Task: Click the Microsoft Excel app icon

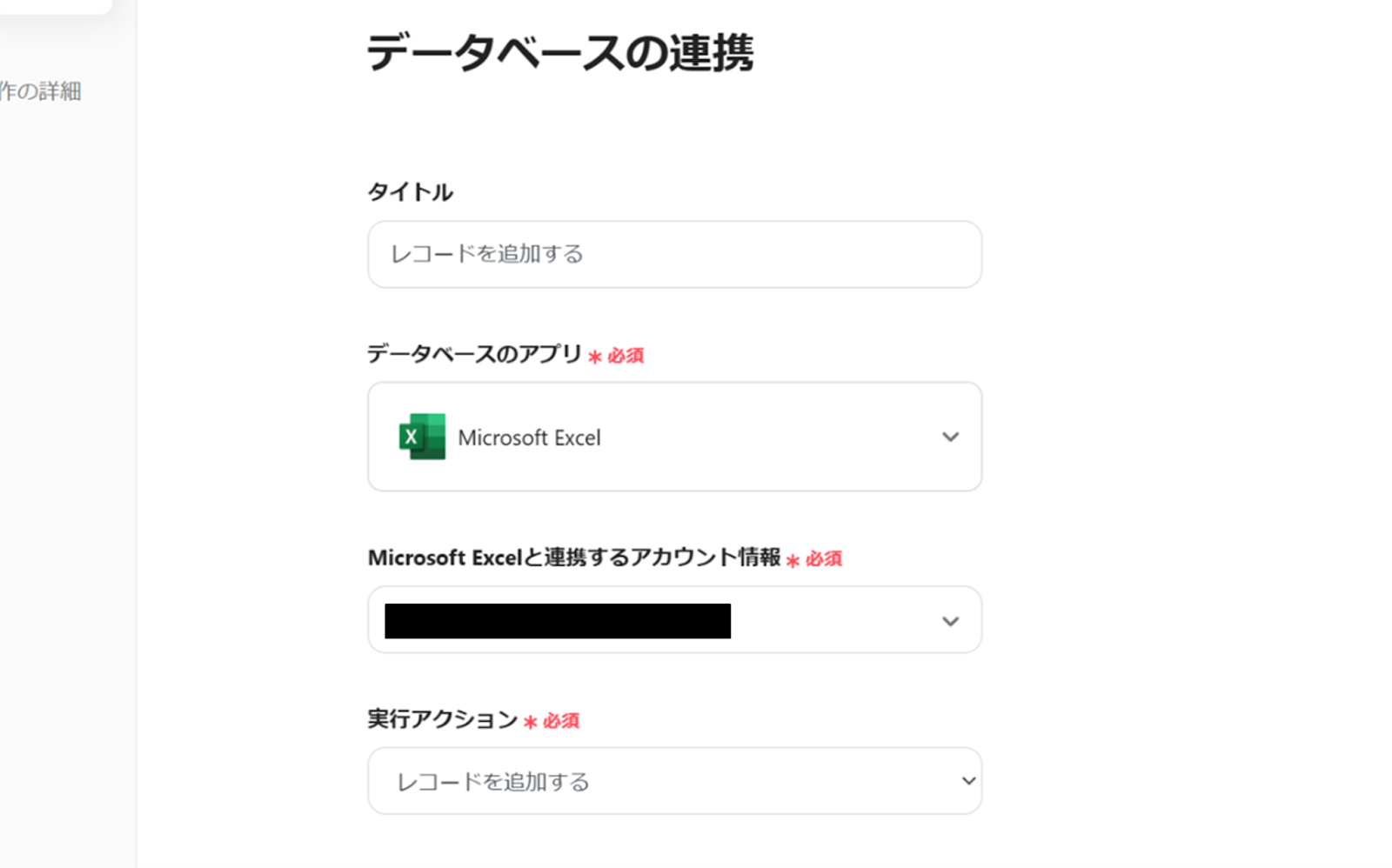Action: (422, 437)
